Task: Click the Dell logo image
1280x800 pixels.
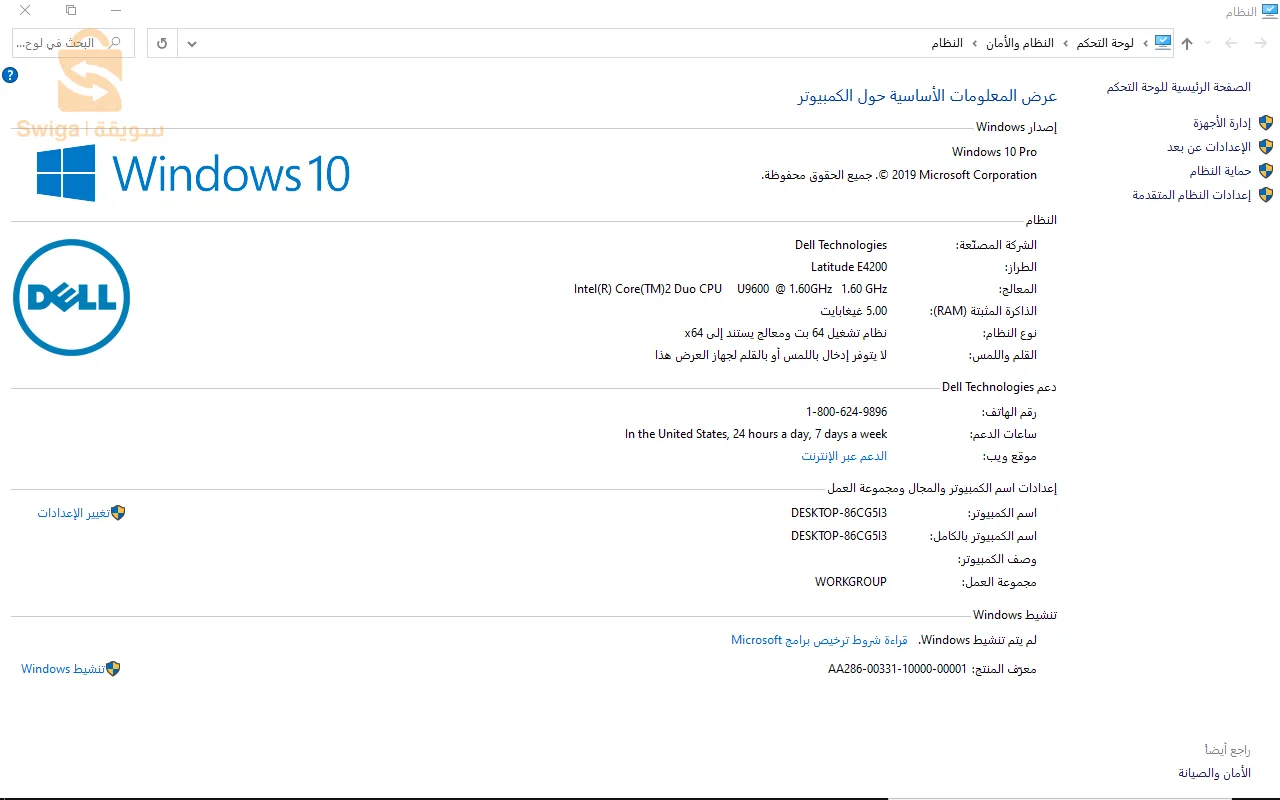Action: point(71,297)
